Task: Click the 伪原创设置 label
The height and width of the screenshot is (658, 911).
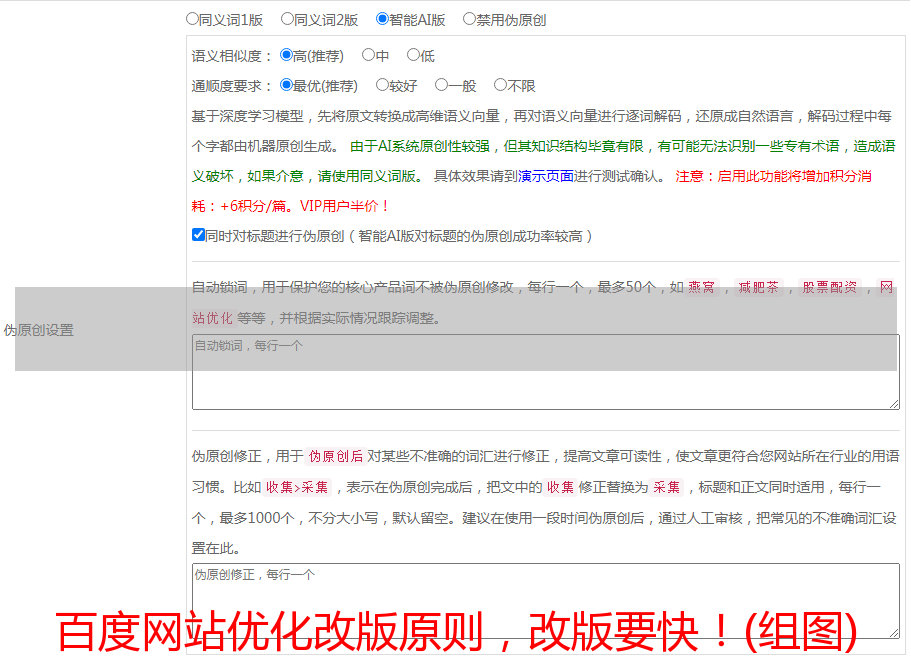Action: (x=38, y=330)
